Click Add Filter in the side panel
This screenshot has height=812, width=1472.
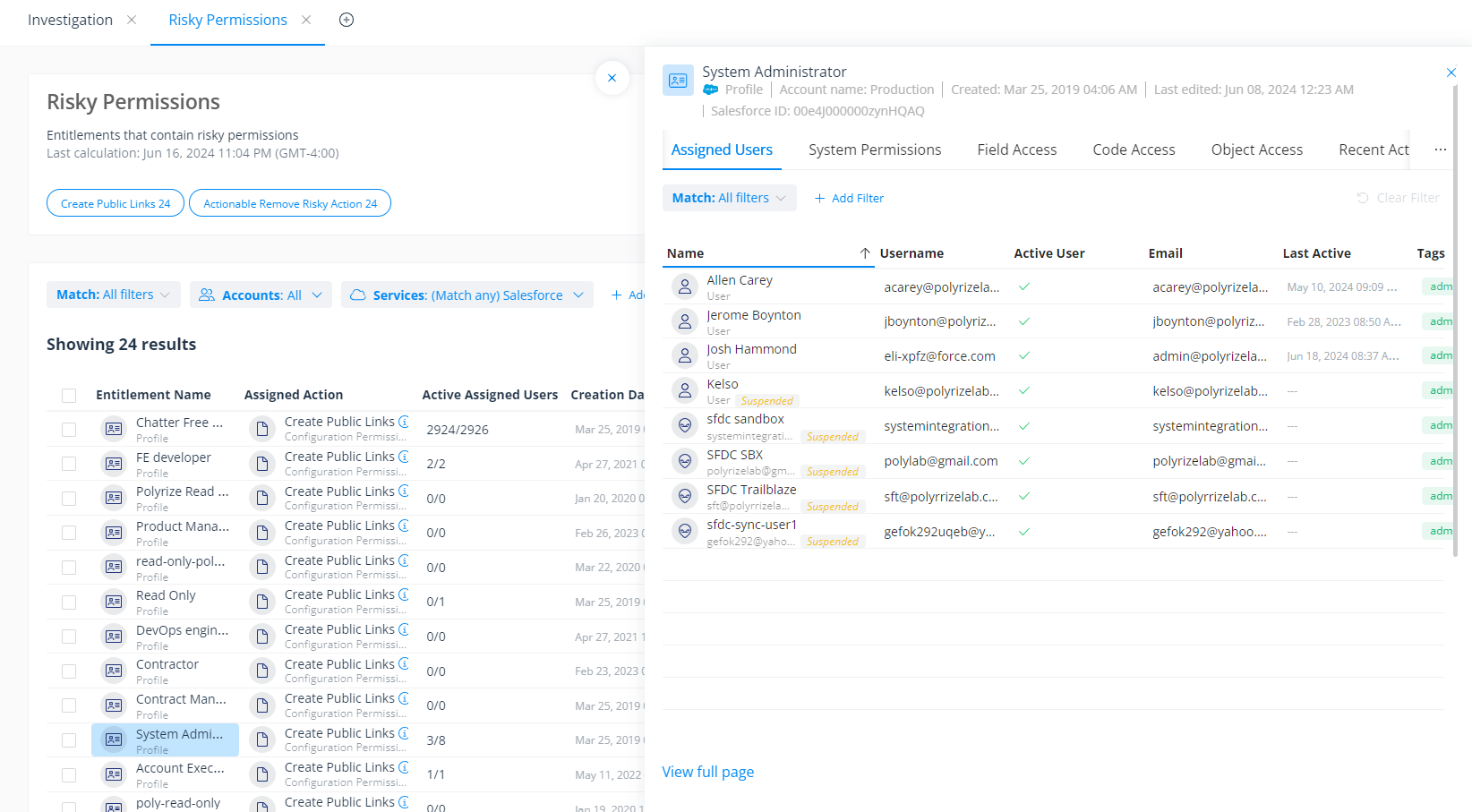pyautogui.click(x=849, y=198)
